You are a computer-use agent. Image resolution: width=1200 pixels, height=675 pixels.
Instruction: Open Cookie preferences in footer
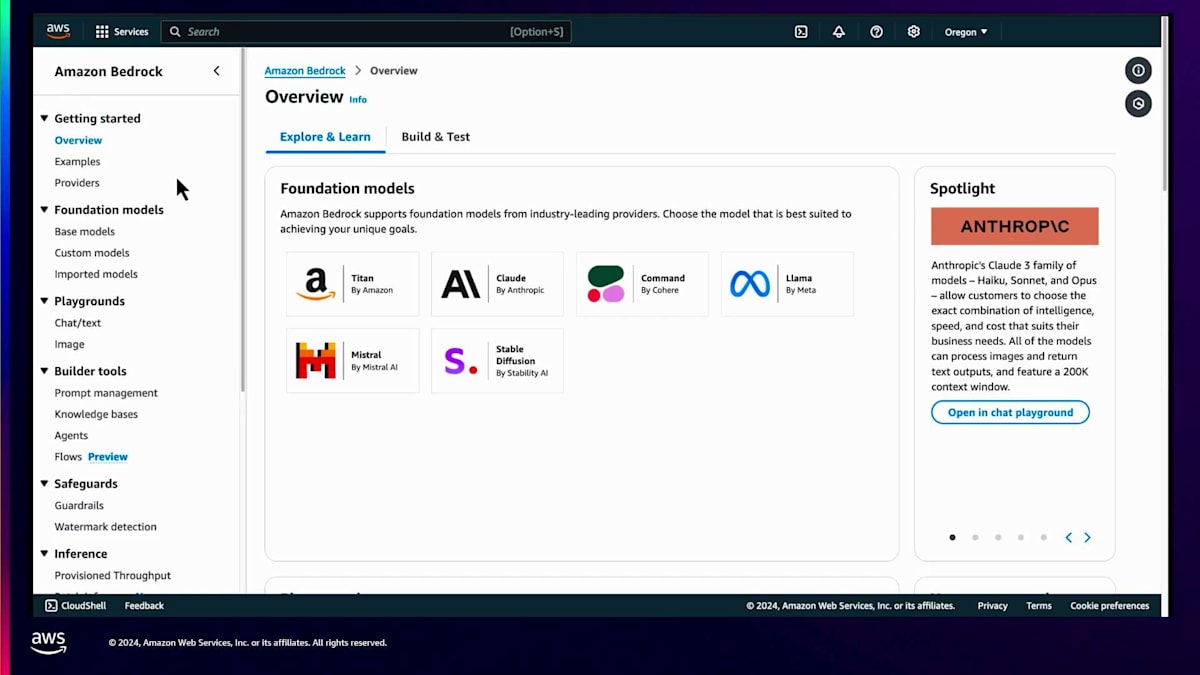point(1110,606)
